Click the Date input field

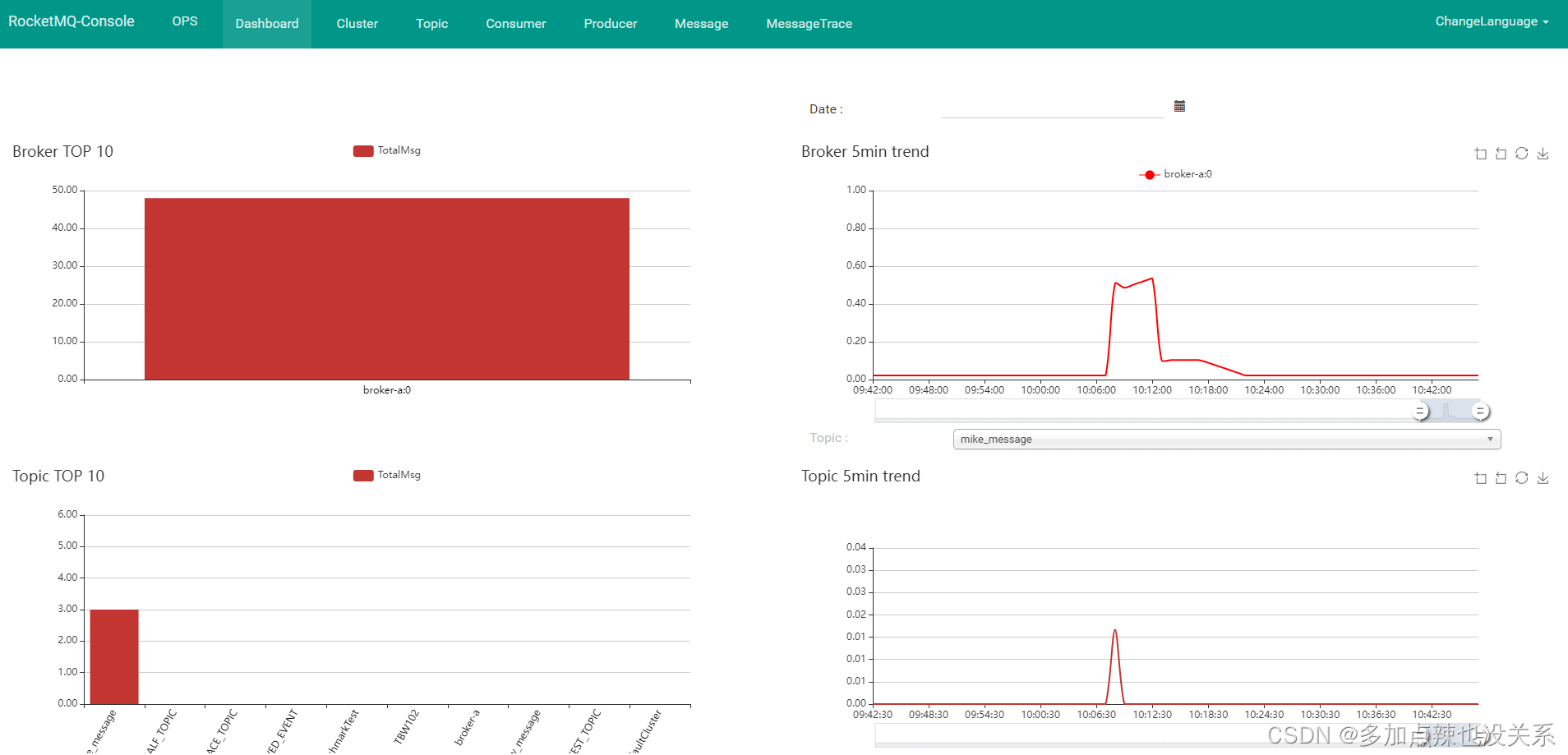(1053, 108)
